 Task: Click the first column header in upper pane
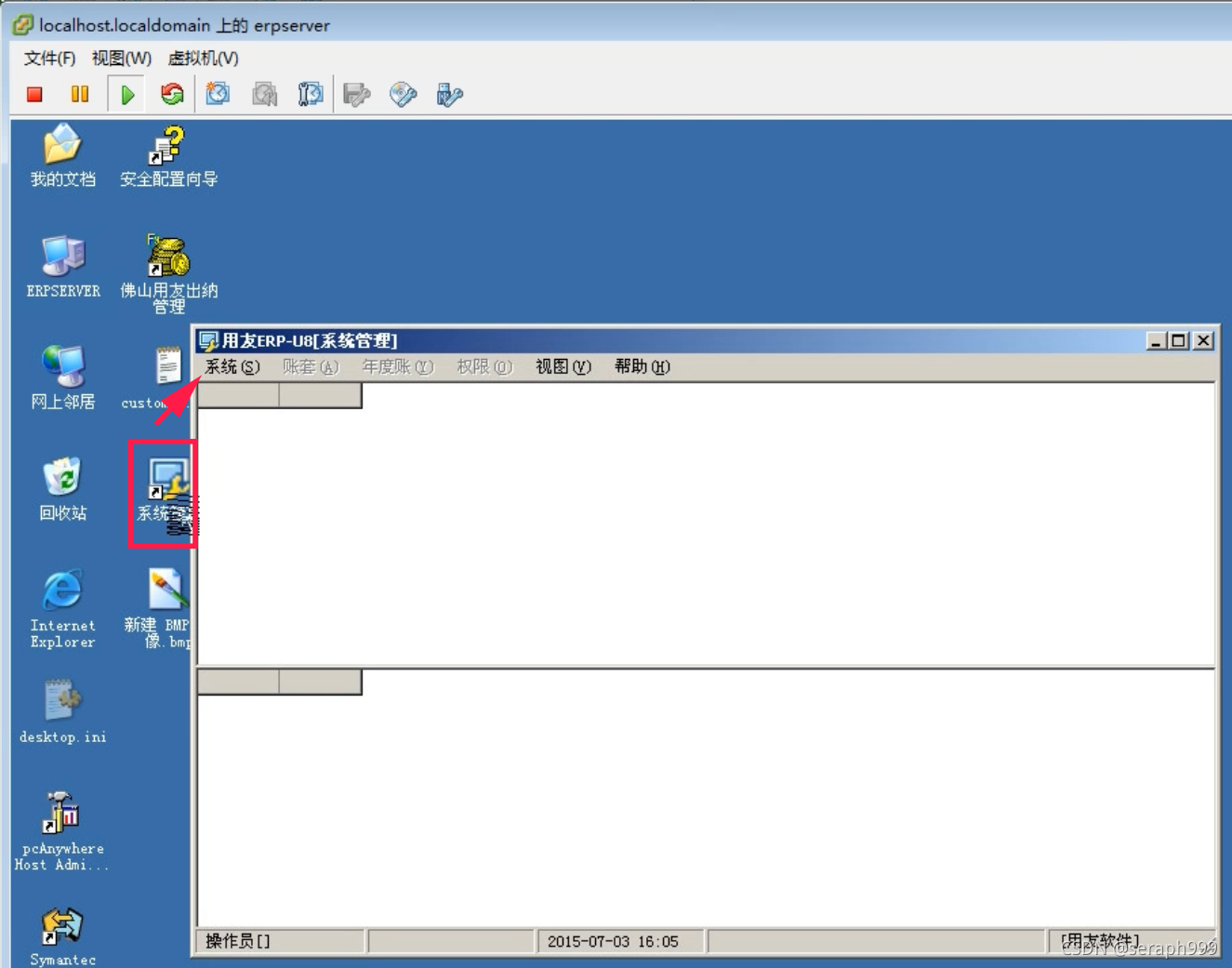[238, 396]
